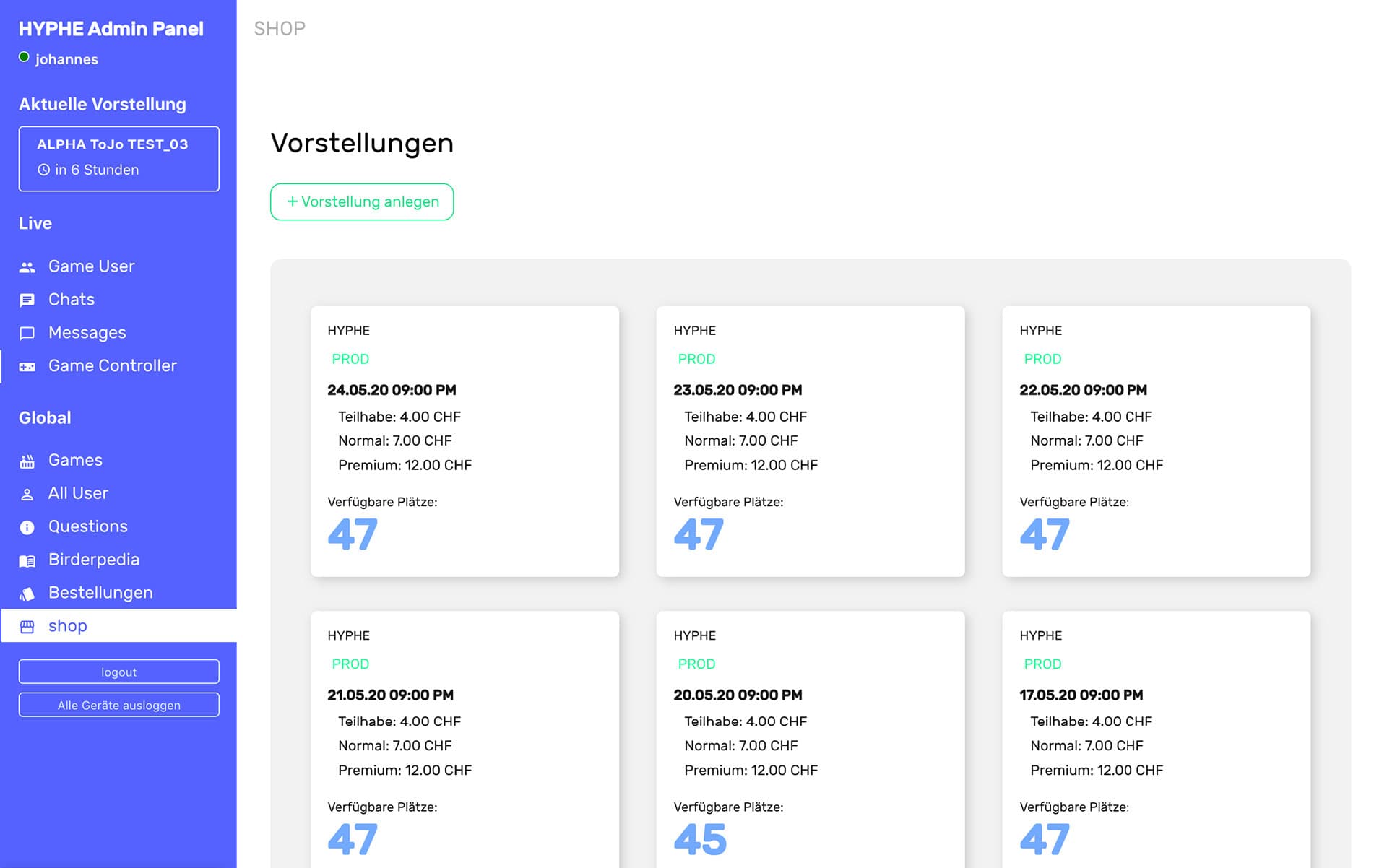Click the HYPHE Admin Panel title
The height and width of the screenshot is (868, 1387).
tap(111, 29)
